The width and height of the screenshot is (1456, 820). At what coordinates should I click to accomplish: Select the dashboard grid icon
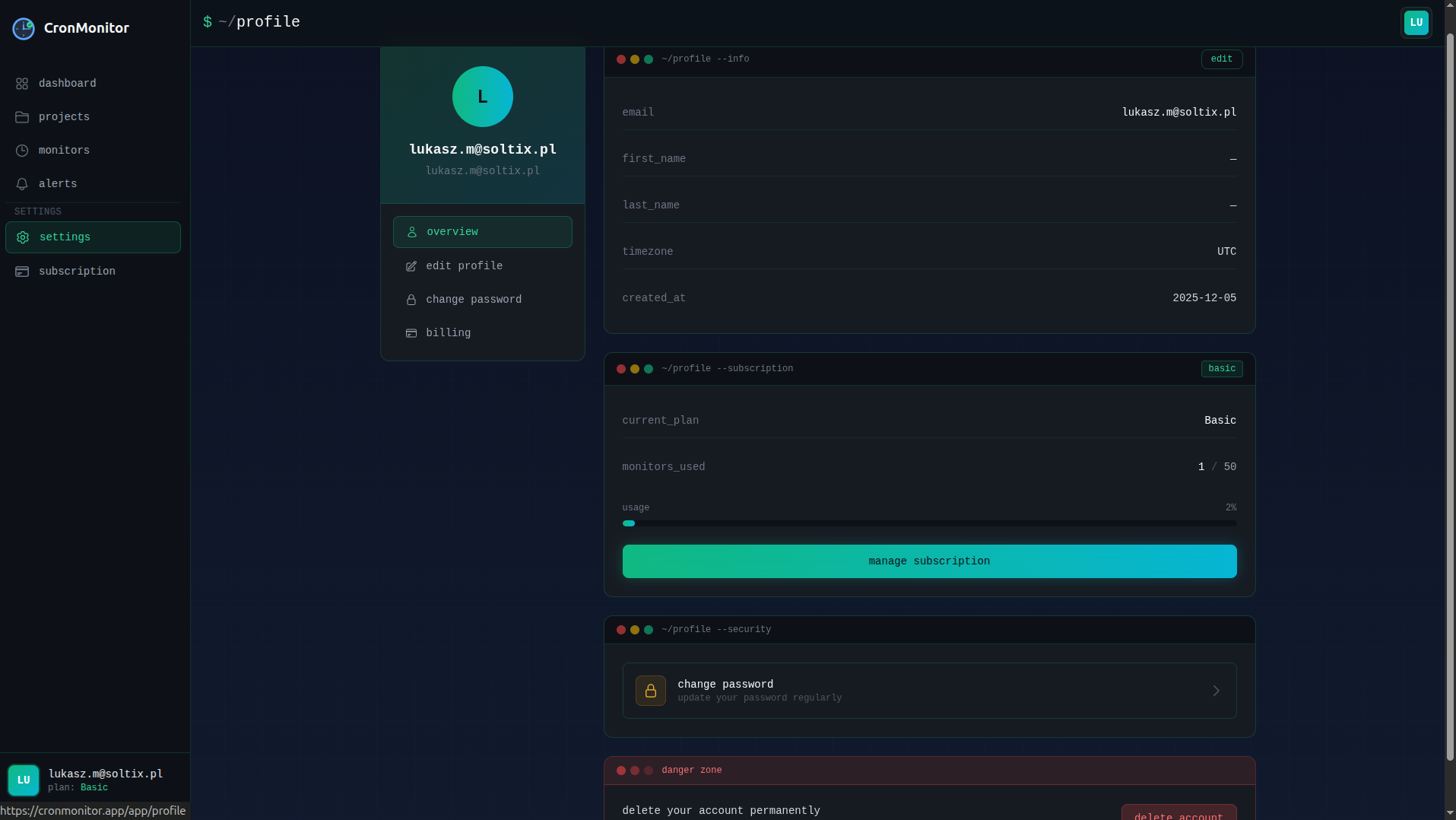point(22,84)
